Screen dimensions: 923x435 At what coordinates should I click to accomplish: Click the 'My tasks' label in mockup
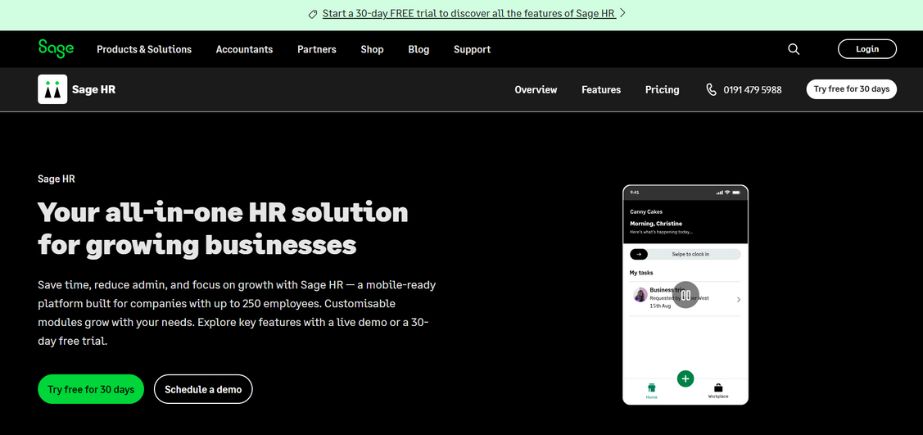click(x=641, y=273)
